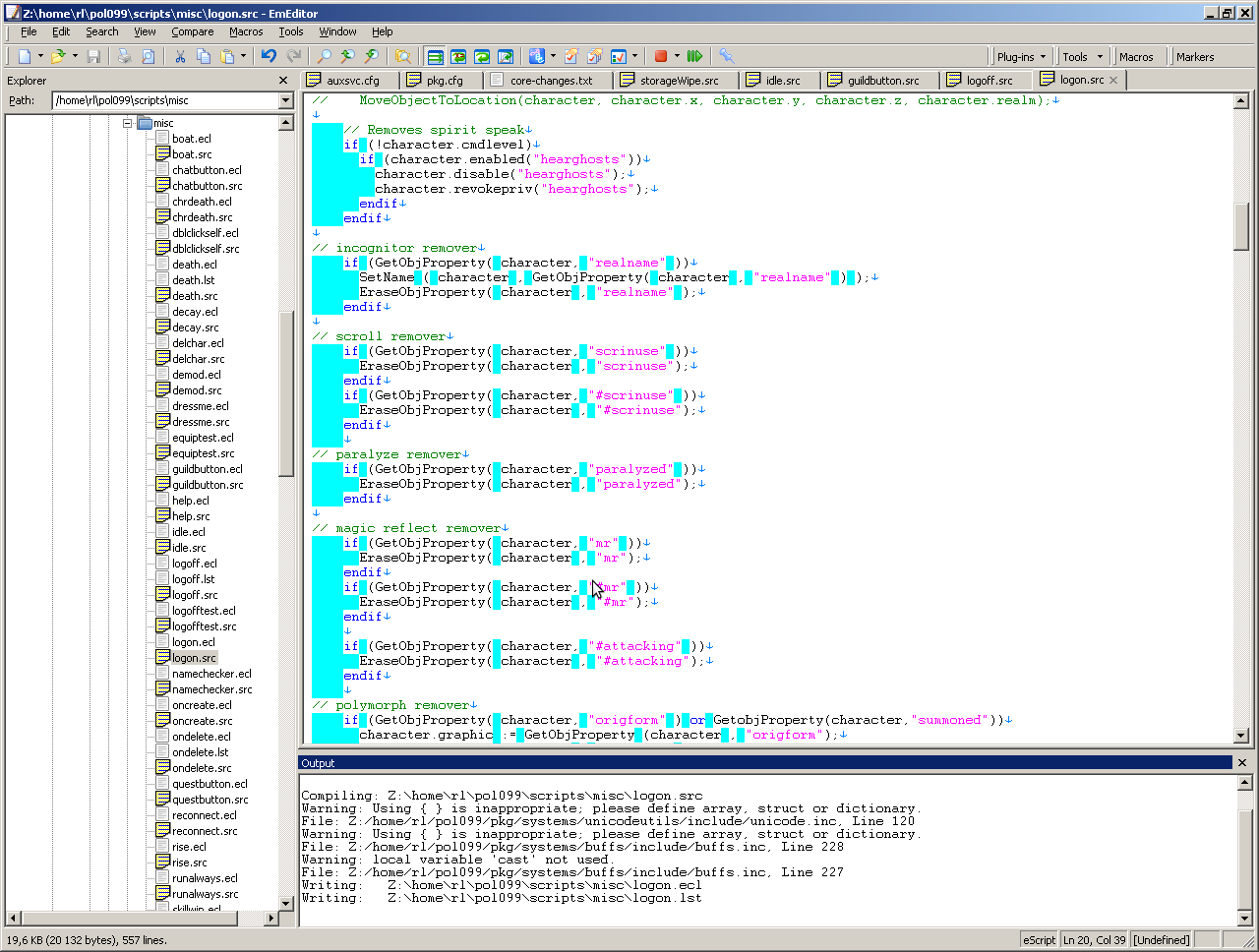Open the New file dropdown arrow

[x=40, y=56]
